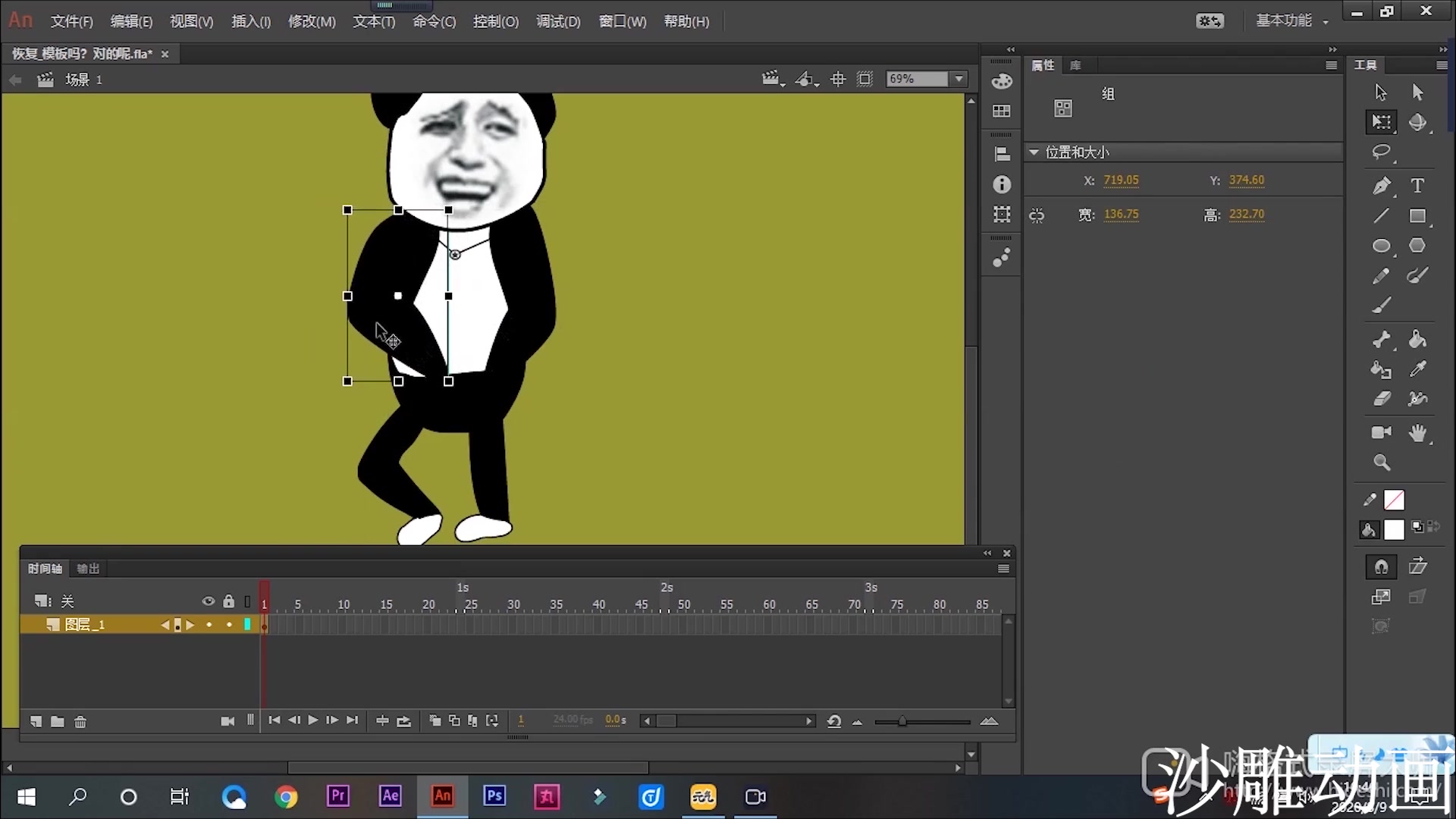Open the 插入(I) menu

(x=251, y=21)
